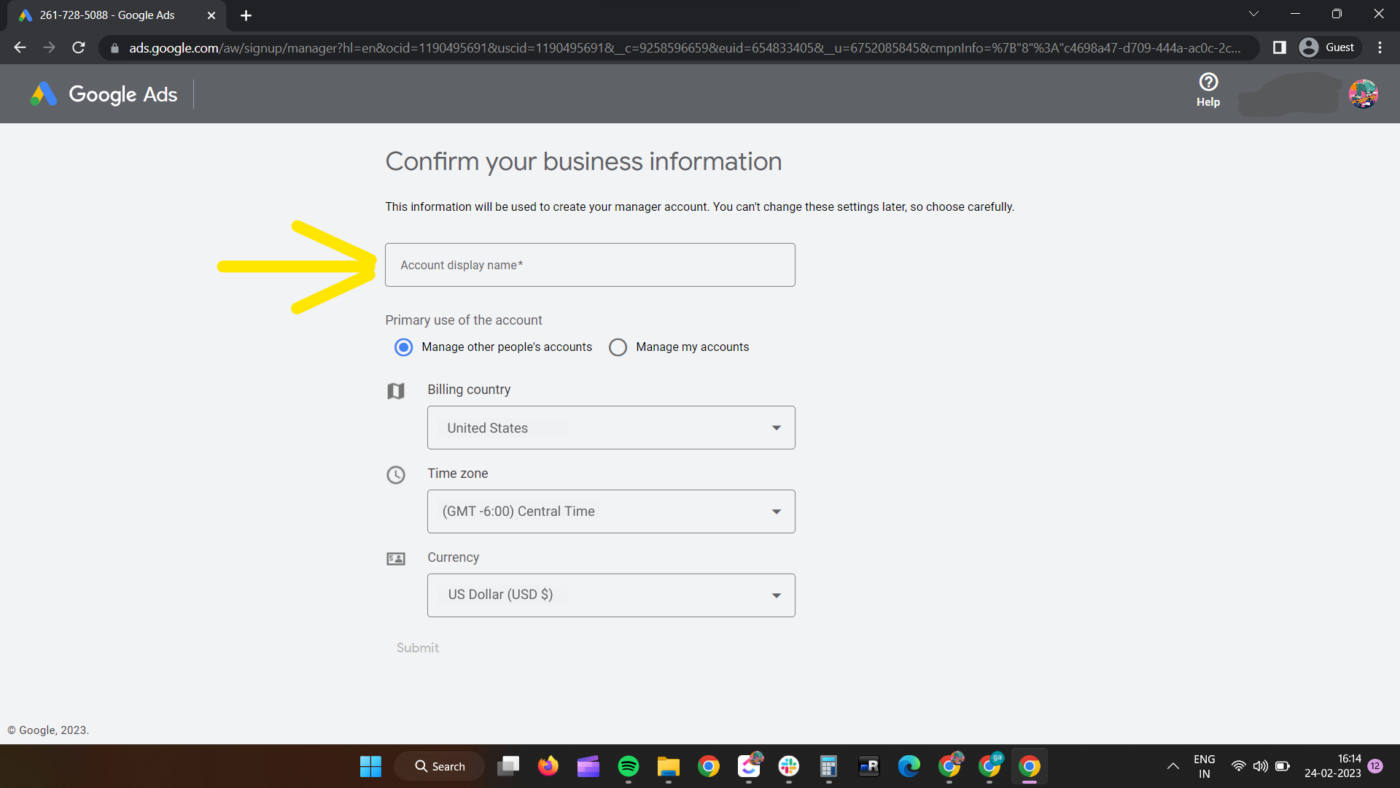Show hidden system tray icons
Screen dimensions: 1400x788
[x=1172, y=766]
